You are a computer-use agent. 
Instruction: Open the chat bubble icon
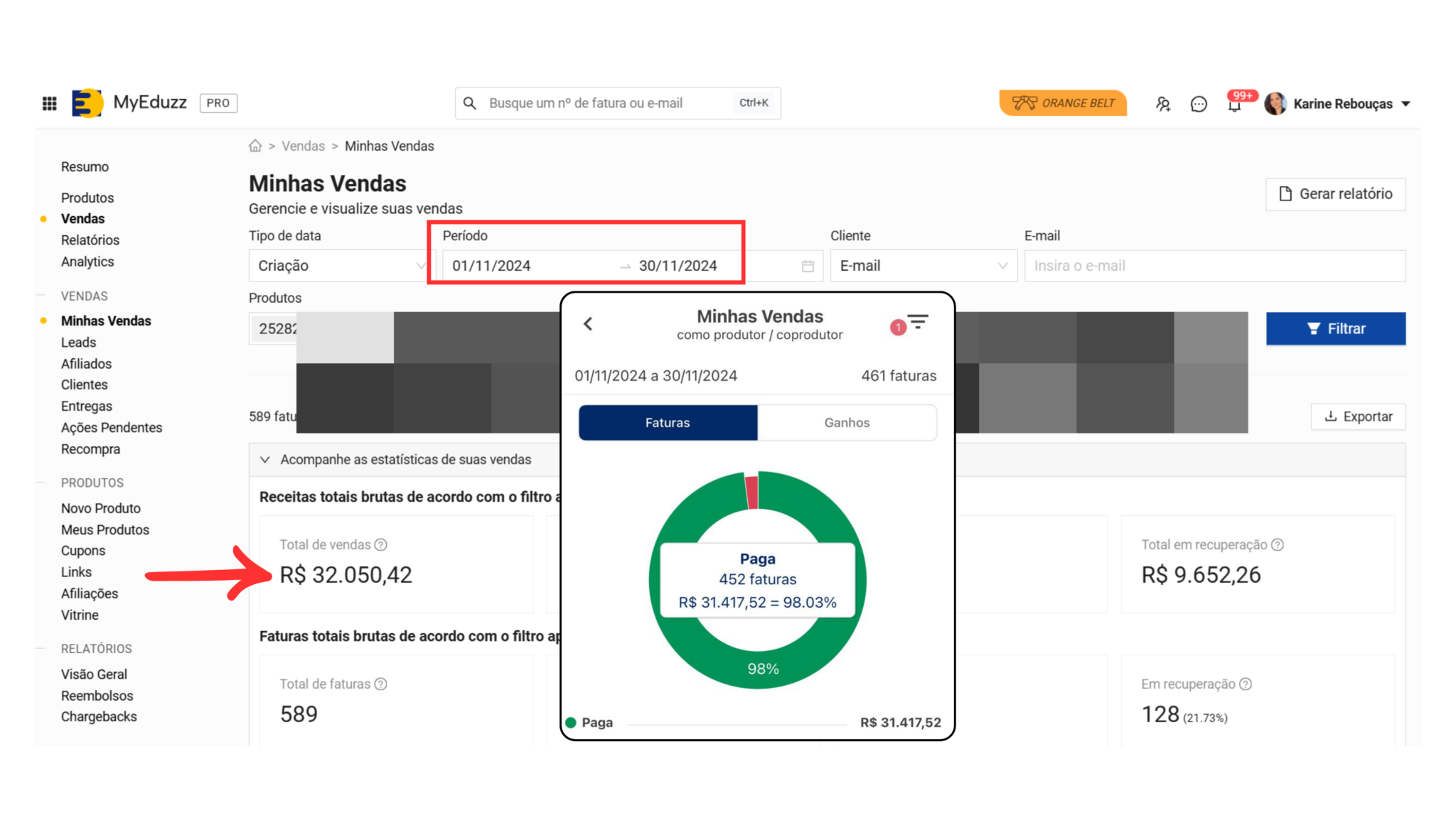tap(1199, 104)
